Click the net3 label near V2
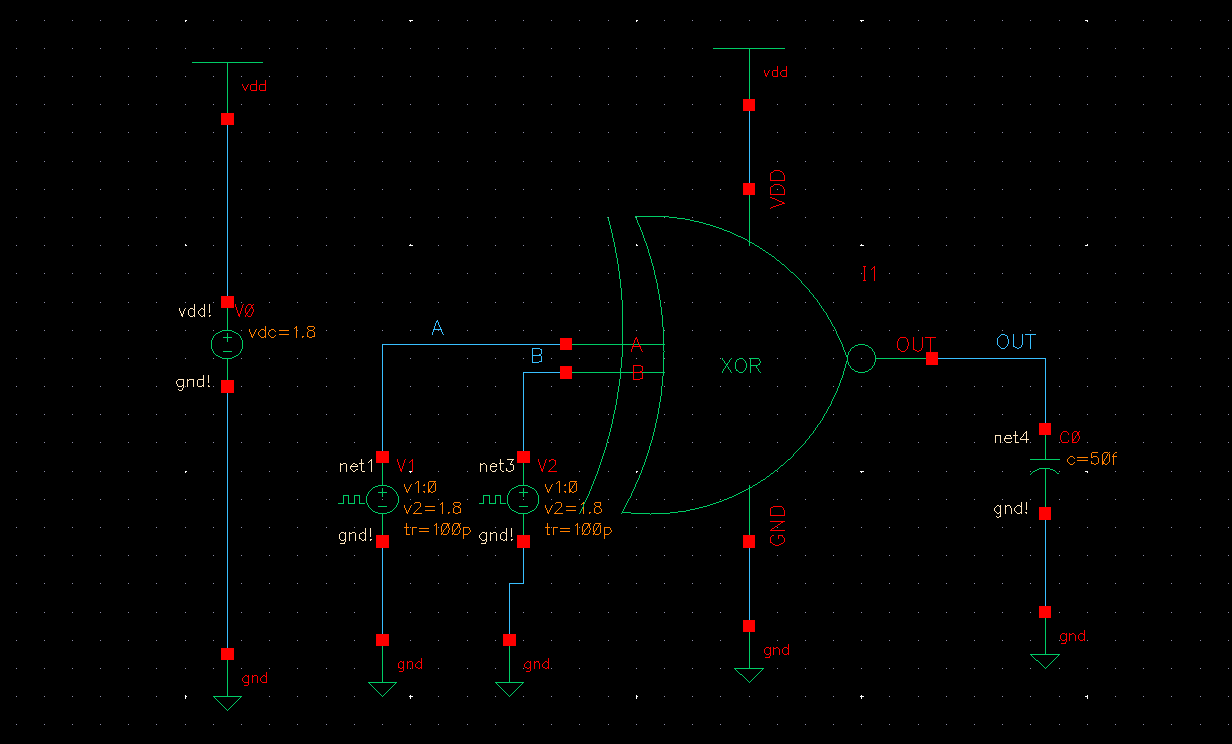Screen dimensions: 1232x744 pyautogui.click(x=497, y=466)
